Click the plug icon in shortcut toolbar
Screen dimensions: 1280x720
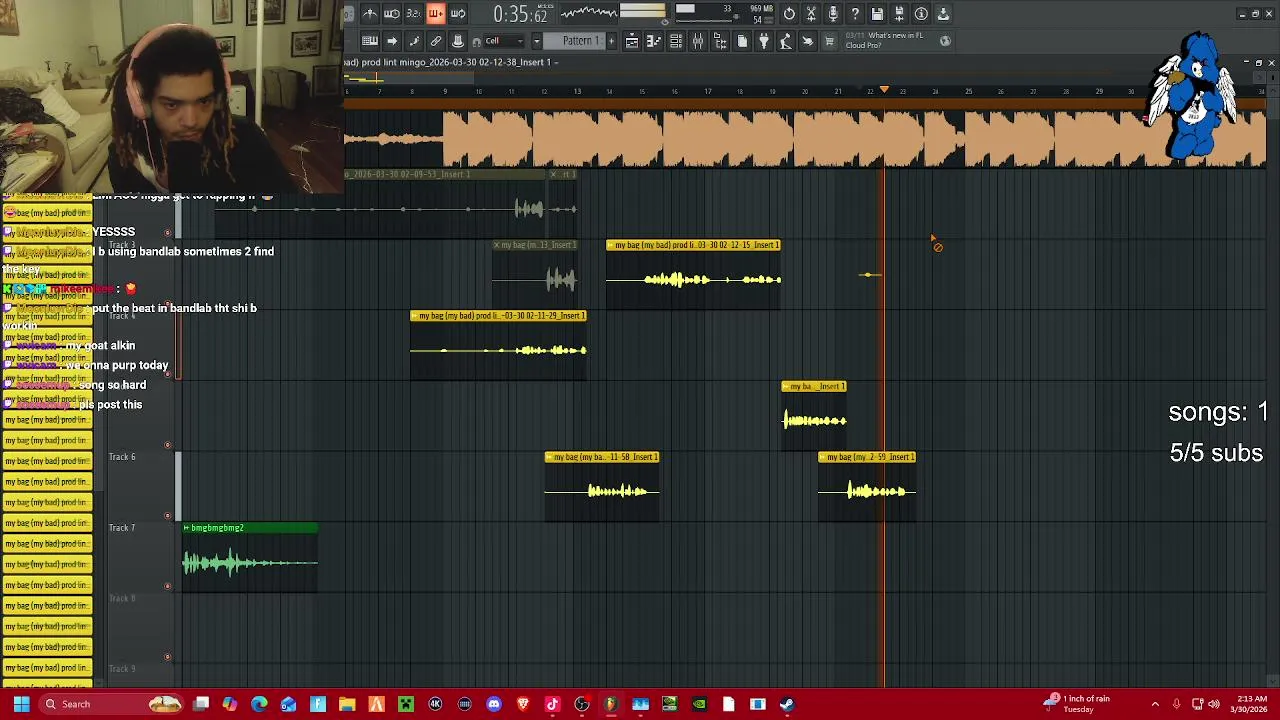coord(764,41)
